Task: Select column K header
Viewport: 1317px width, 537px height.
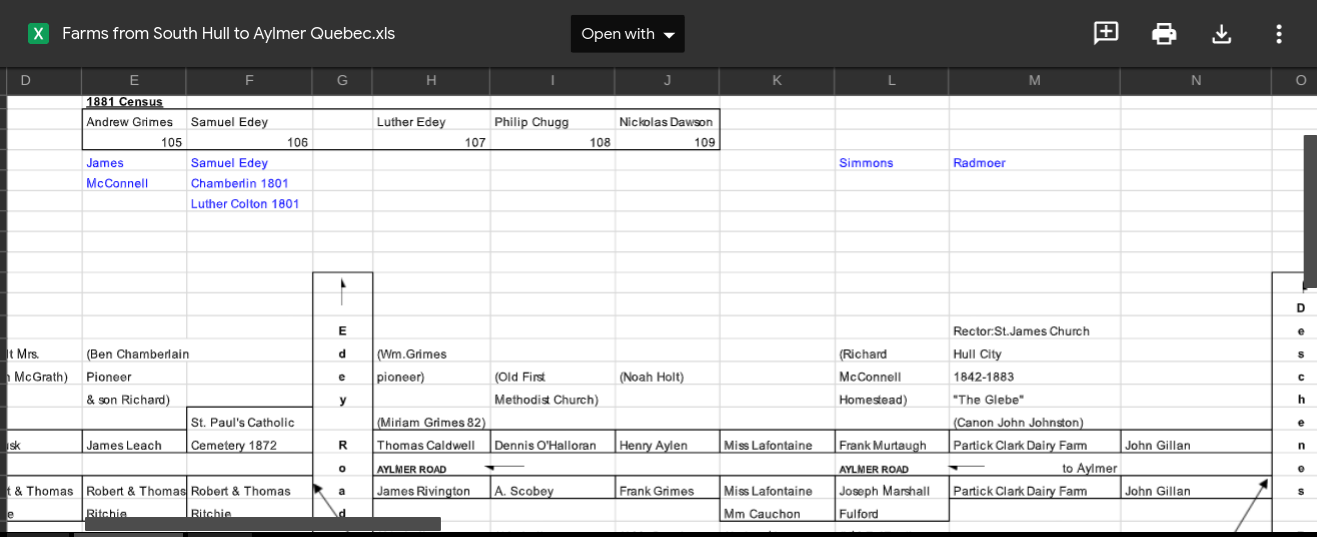Action: (x=777, y=80)
